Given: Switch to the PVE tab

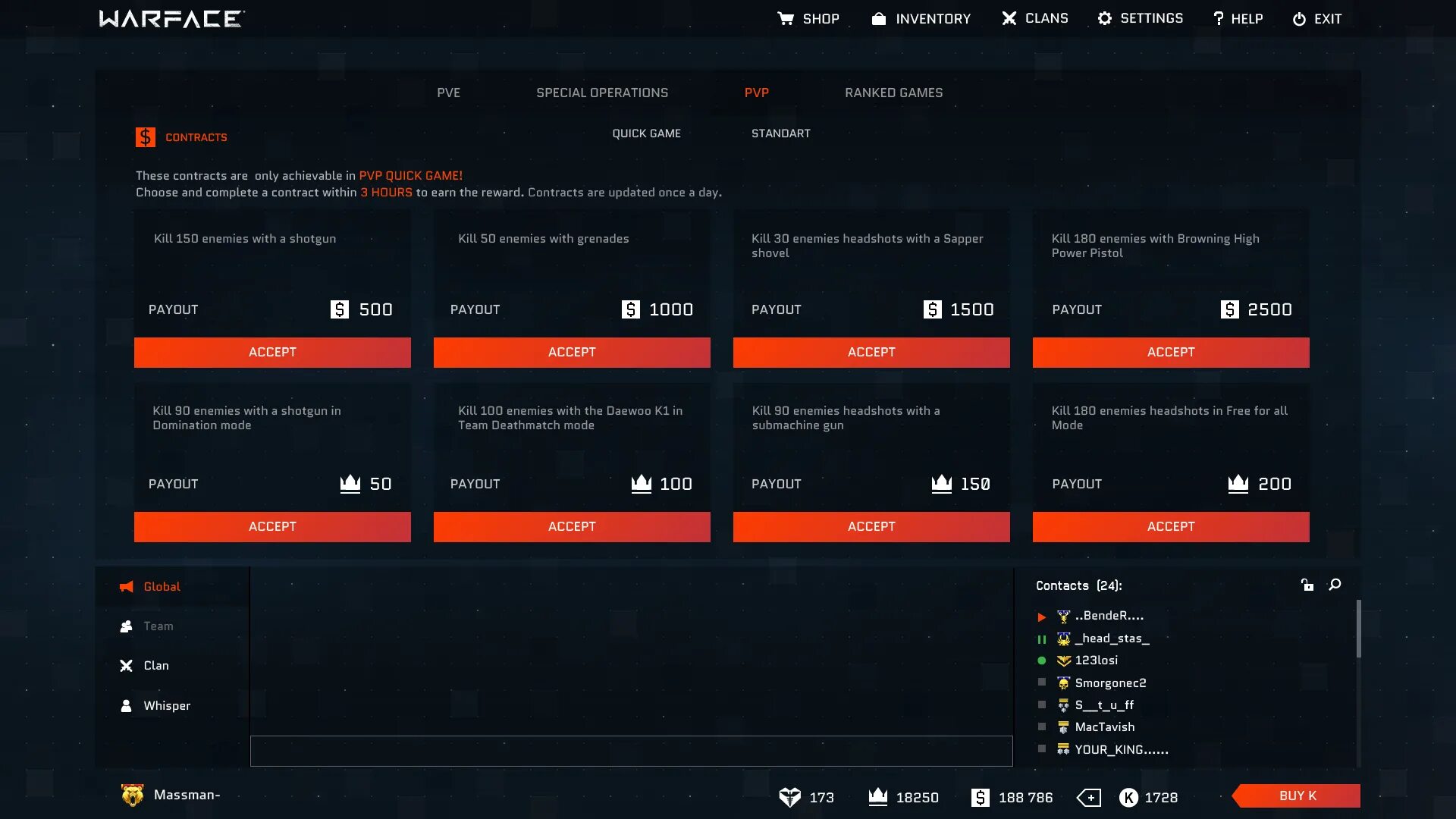Looking at the screenshot, I should [448, 93].
